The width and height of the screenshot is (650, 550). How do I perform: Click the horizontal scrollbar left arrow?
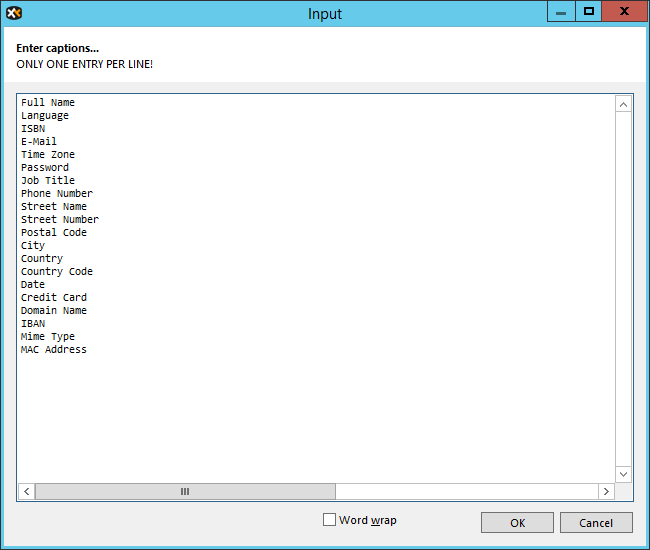point(26,492)
